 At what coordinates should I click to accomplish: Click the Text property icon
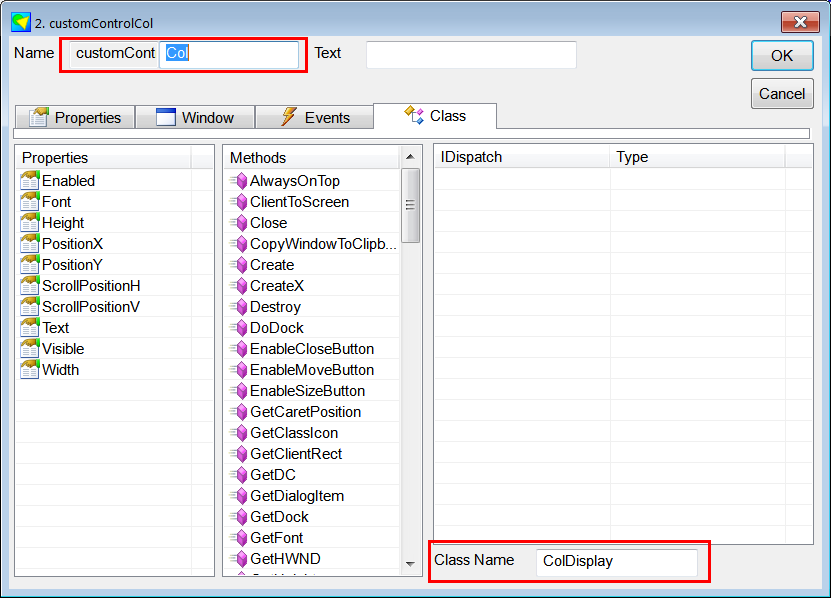[x=30, y=328]
